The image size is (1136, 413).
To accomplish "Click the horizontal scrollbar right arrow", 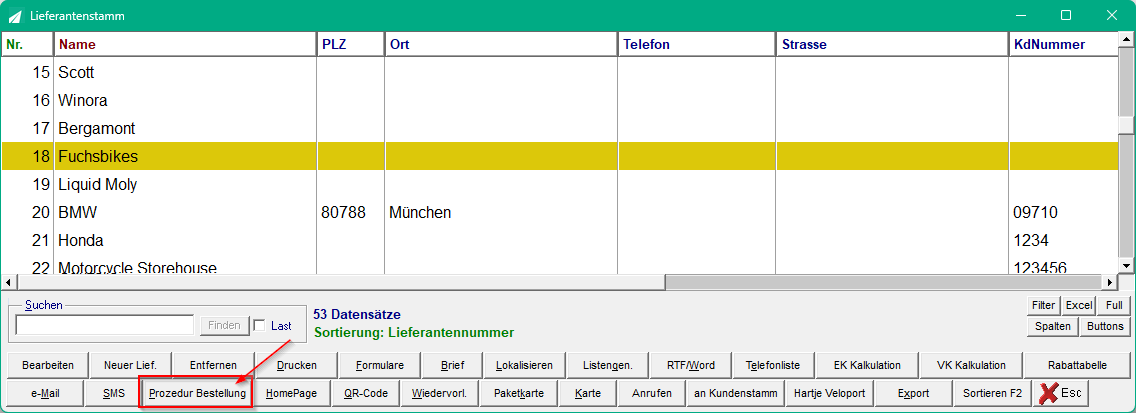I will coord(1111,282).
